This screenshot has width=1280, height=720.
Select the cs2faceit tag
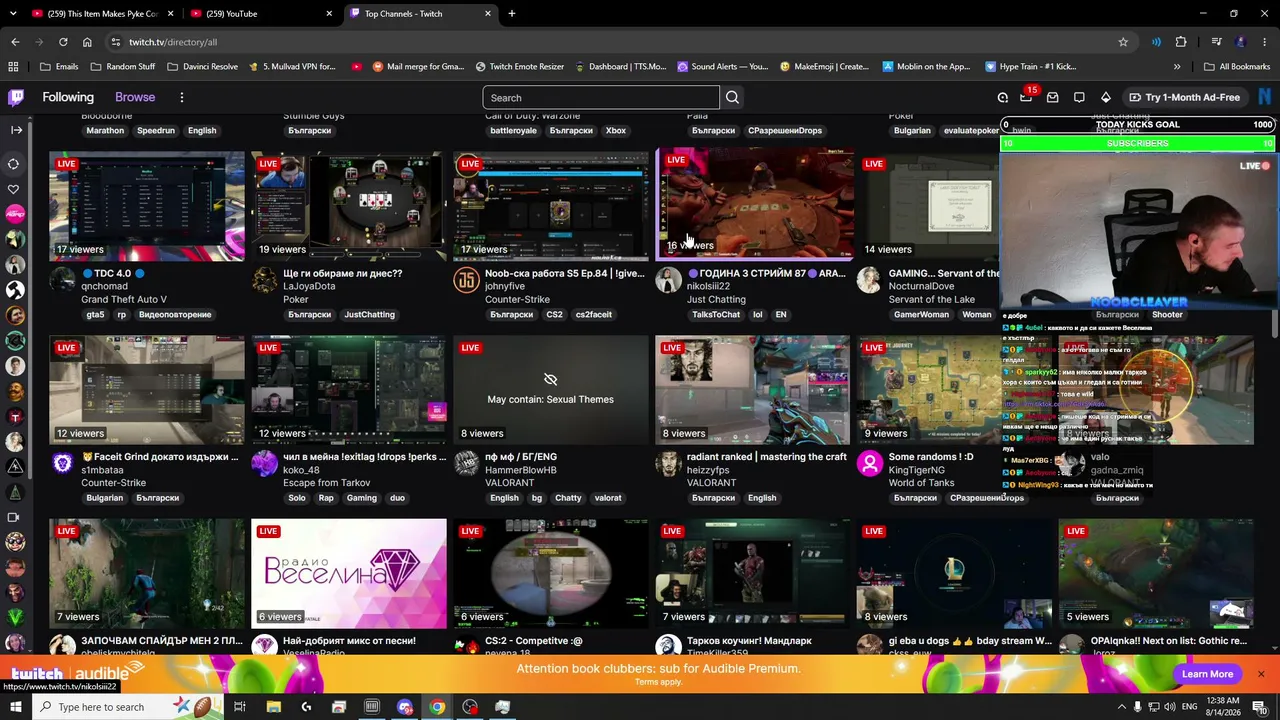click(x=594, y=315)
